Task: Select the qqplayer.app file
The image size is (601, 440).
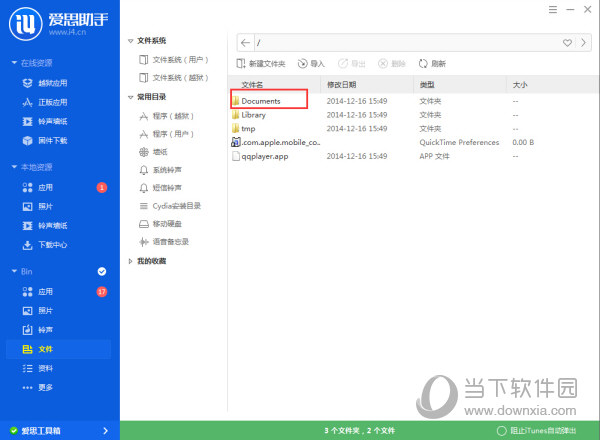Action: coord(260,156)
